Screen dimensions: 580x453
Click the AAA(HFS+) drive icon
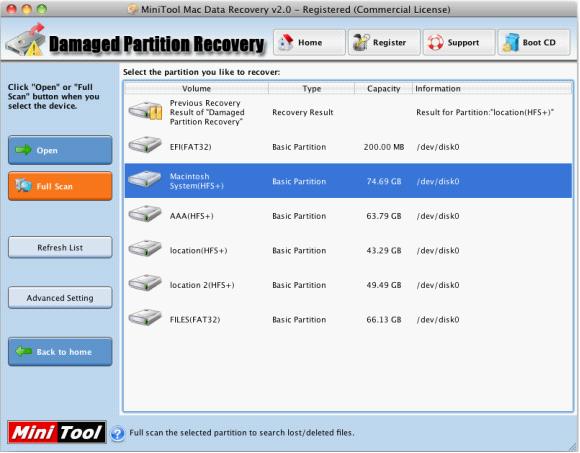(x=145, y=214)
